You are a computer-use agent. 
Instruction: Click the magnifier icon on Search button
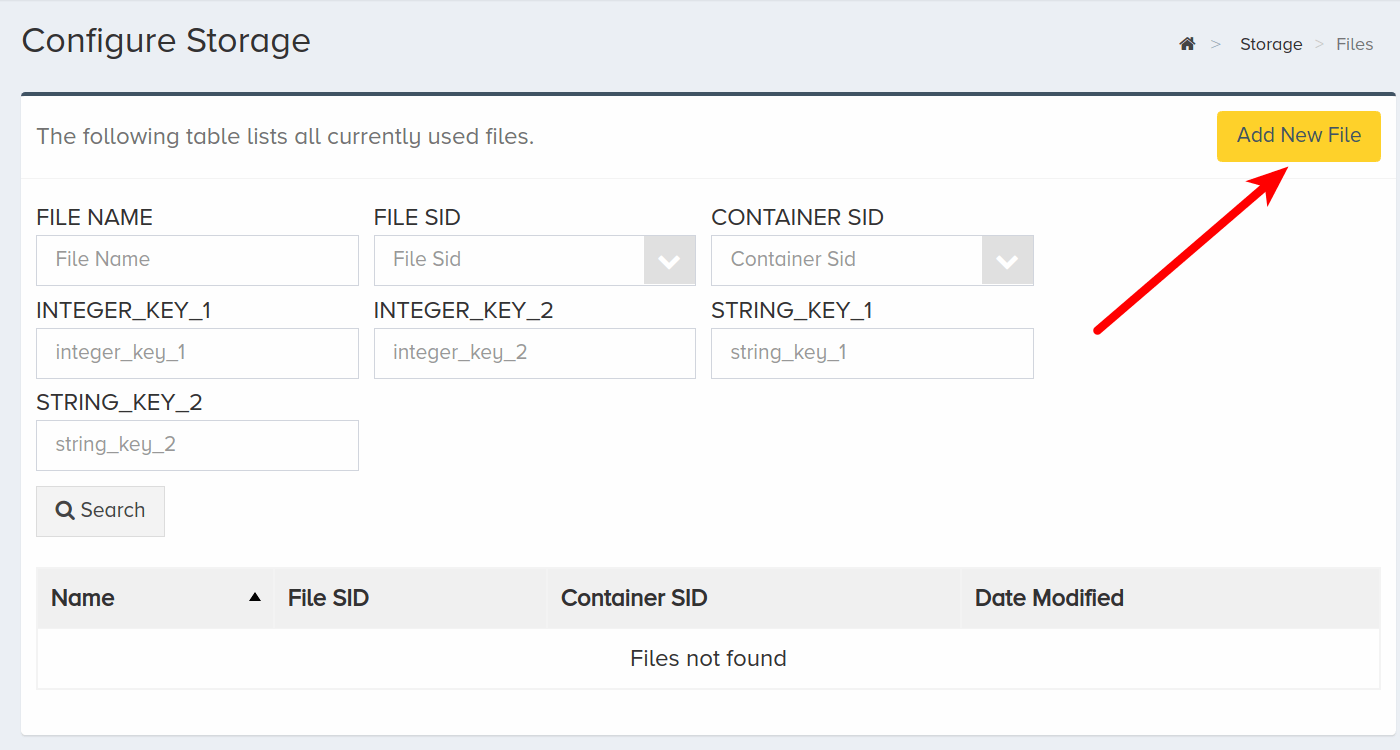(x=65, y=511)
